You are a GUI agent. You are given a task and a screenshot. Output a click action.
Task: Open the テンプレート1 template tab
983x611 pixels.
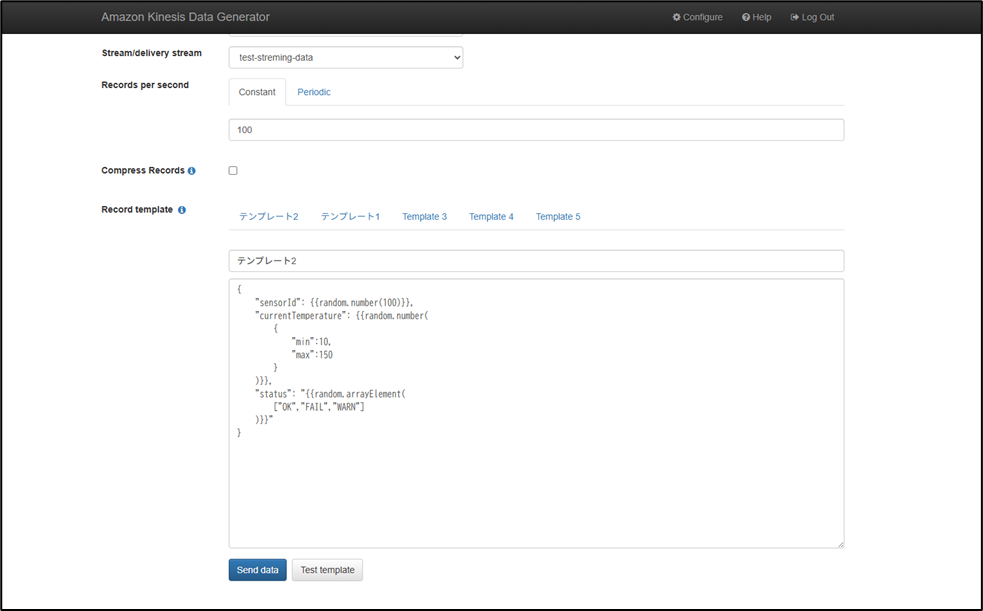pos(350,216)
